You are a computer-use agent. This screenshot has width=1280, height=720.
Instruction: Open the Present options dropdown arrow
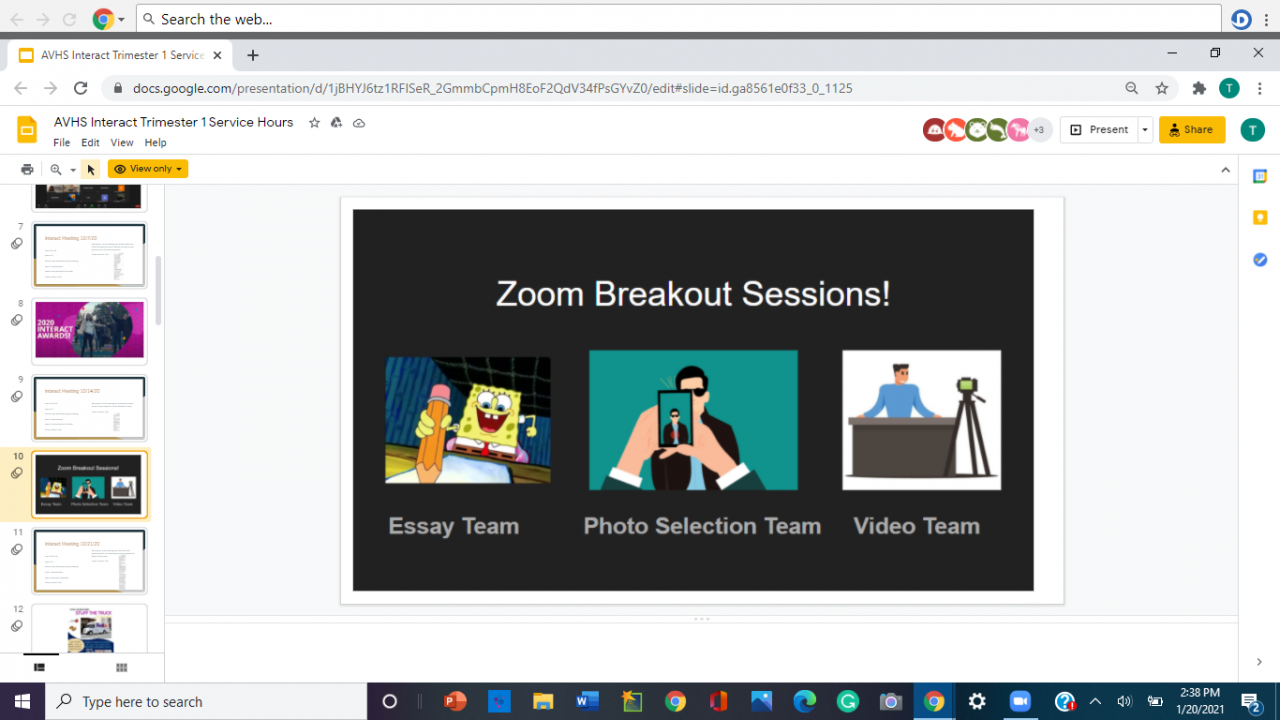[x=1145, y=129]
